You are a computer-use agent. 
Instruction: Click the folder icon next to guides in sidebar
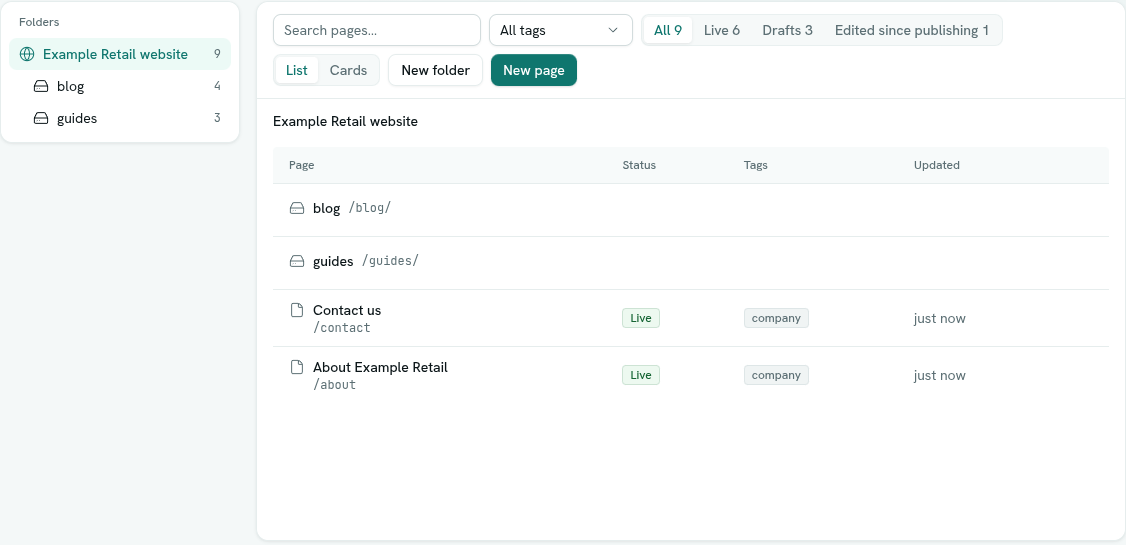pyautogui.click(x=41, y=118)
